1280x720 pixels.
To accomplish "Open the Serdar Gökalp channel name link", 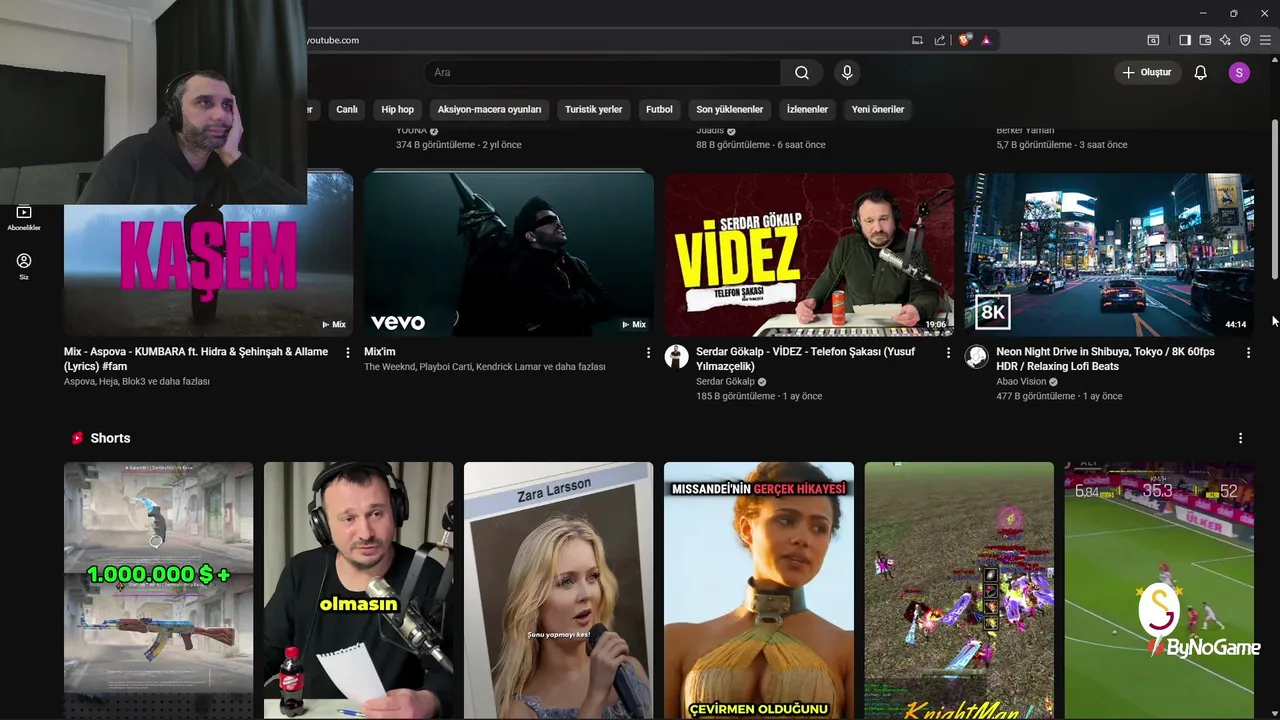I will coord(725,382).
